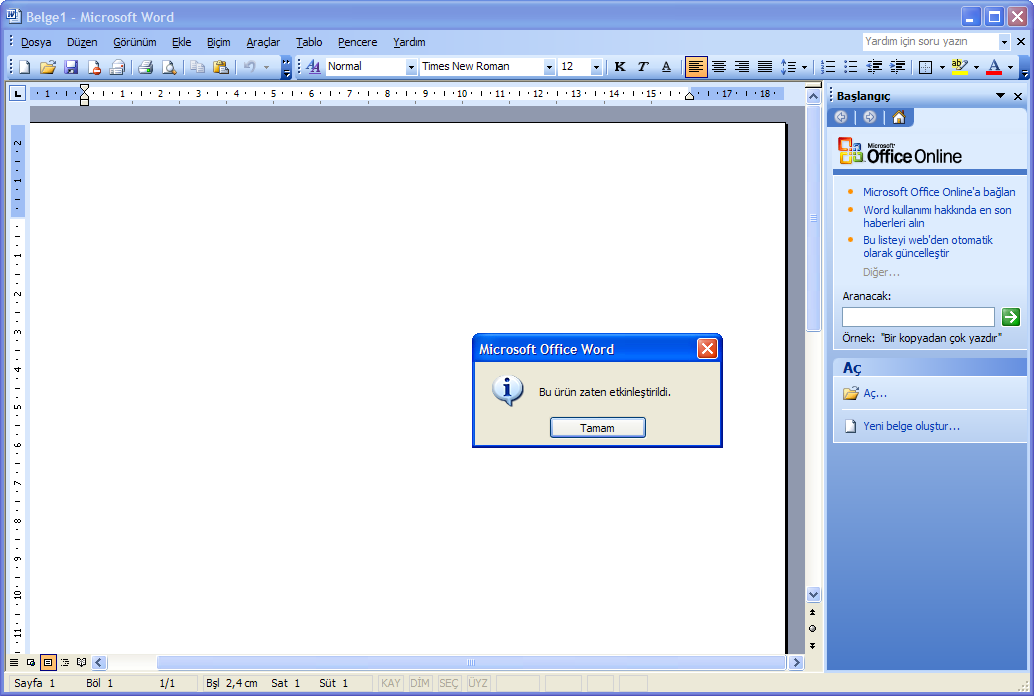Open the Line Spacing dropdown arrow
Image resolution: width=1034 pixels, height=696 pixels.
point(805,67)
